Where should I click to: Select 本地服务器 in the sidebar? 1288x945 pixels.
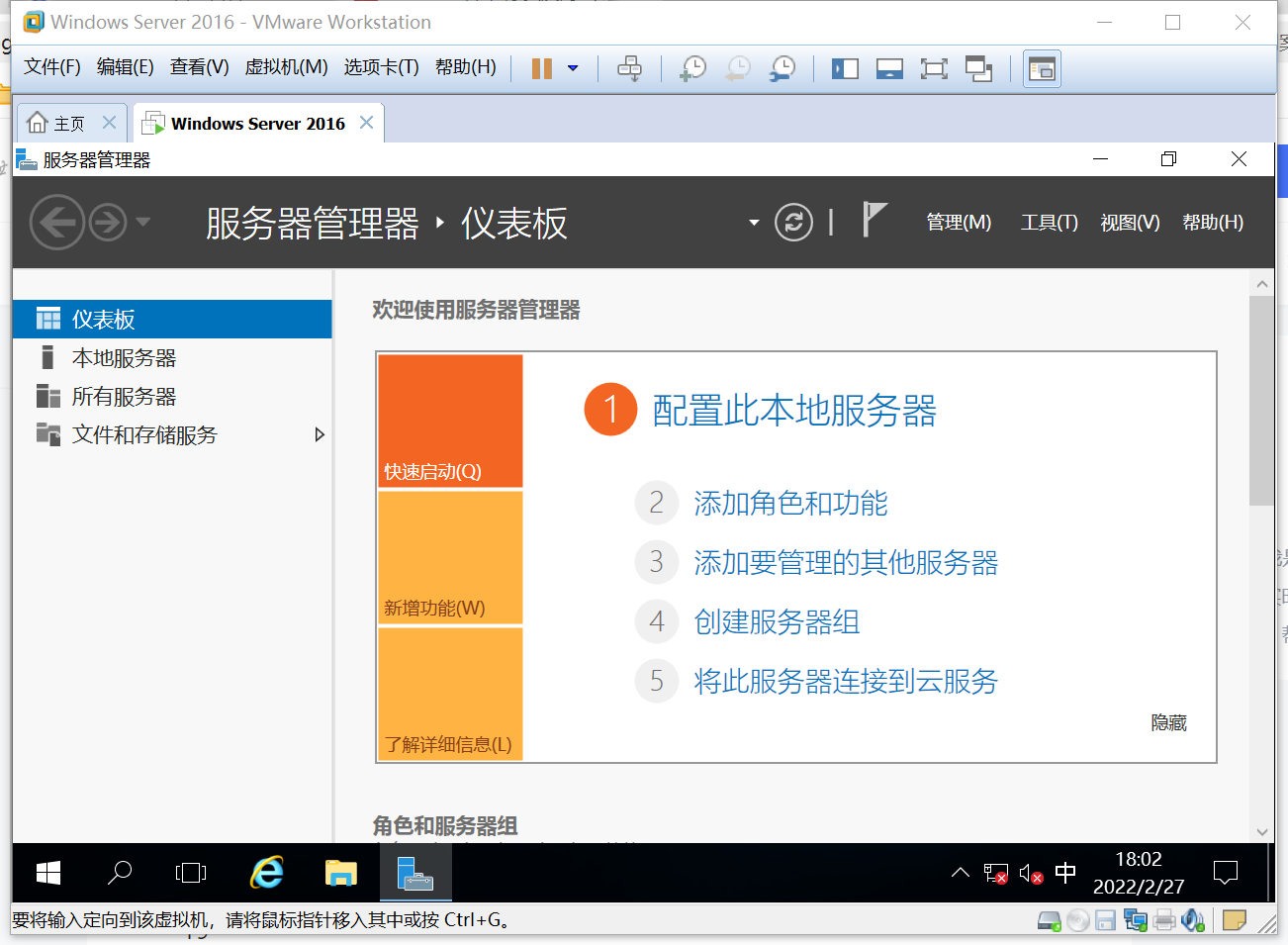pyautogui.click(x=172, y=357)
